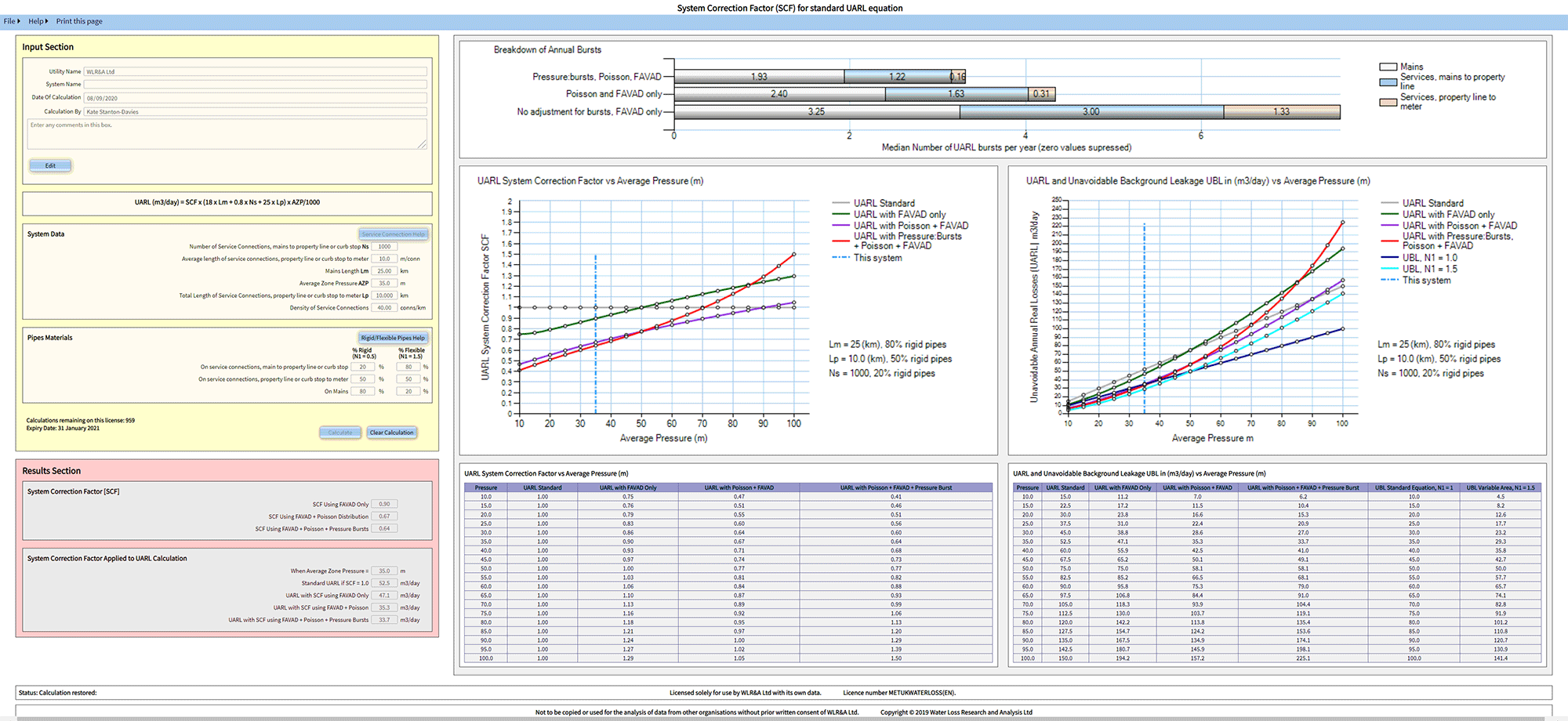Click 'UBL, N1 = 1.5' legend entry
This screenshot has height=721, width=1568.
click(x=1419, y=269)
